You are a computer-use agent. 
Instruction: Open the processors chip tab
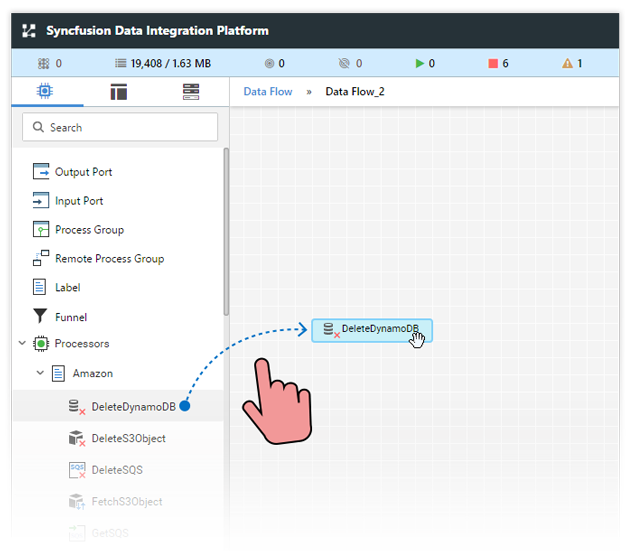click(45, 91)
